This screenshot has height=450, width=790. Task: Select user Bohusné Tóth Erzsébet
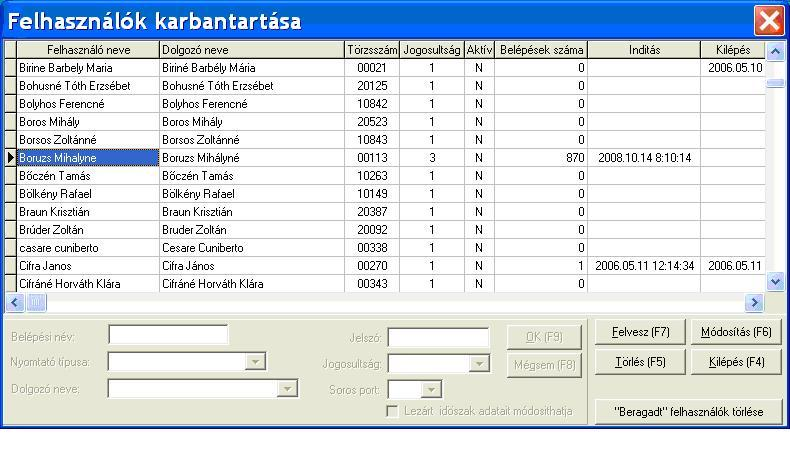[88, 86]
